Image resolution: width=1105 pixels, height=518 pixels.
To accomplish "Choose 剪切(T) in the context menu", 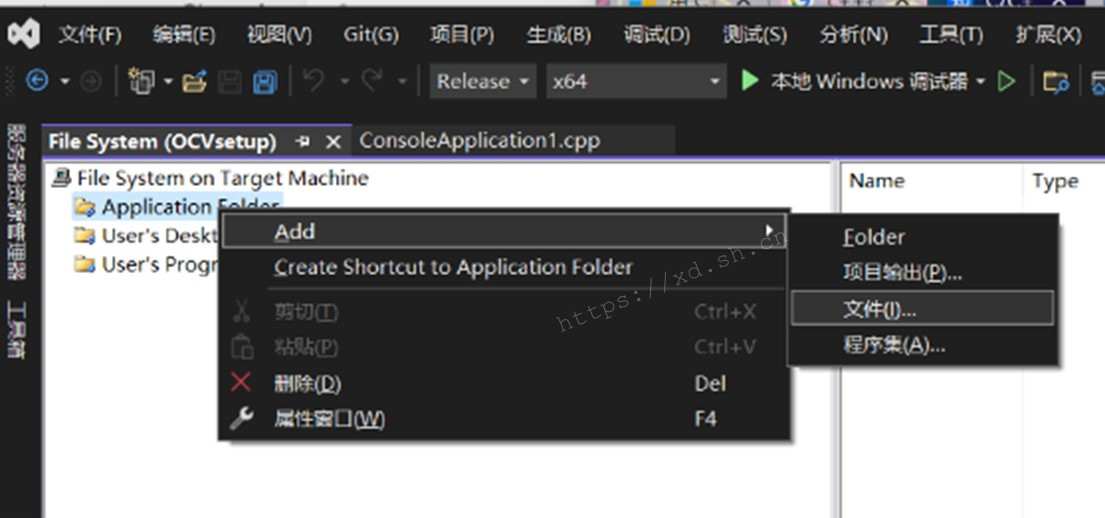I will tap(505, 312).
